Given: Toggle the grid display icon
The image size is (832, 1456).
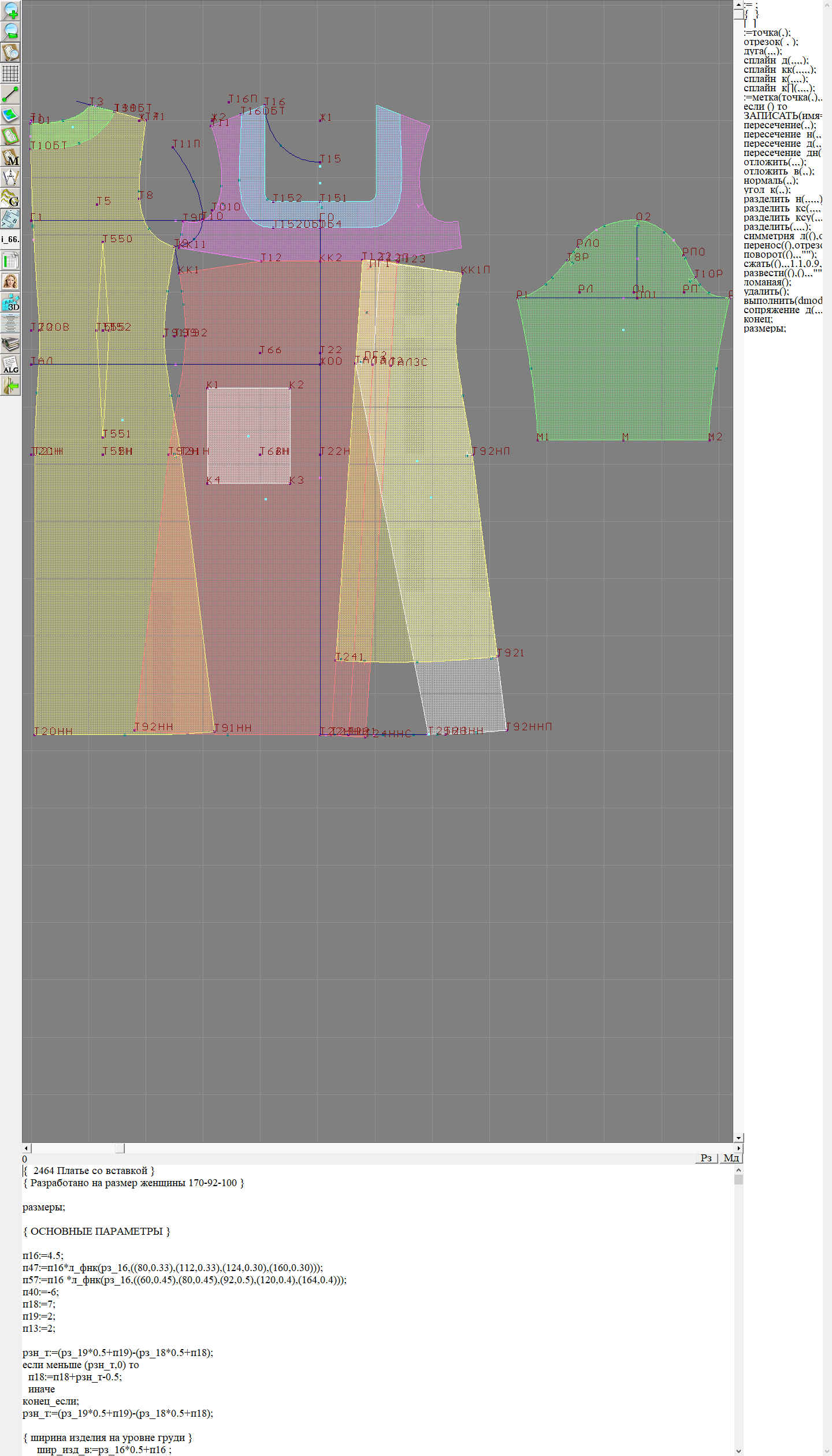Looking at the screenshot, I should [10, 73].
